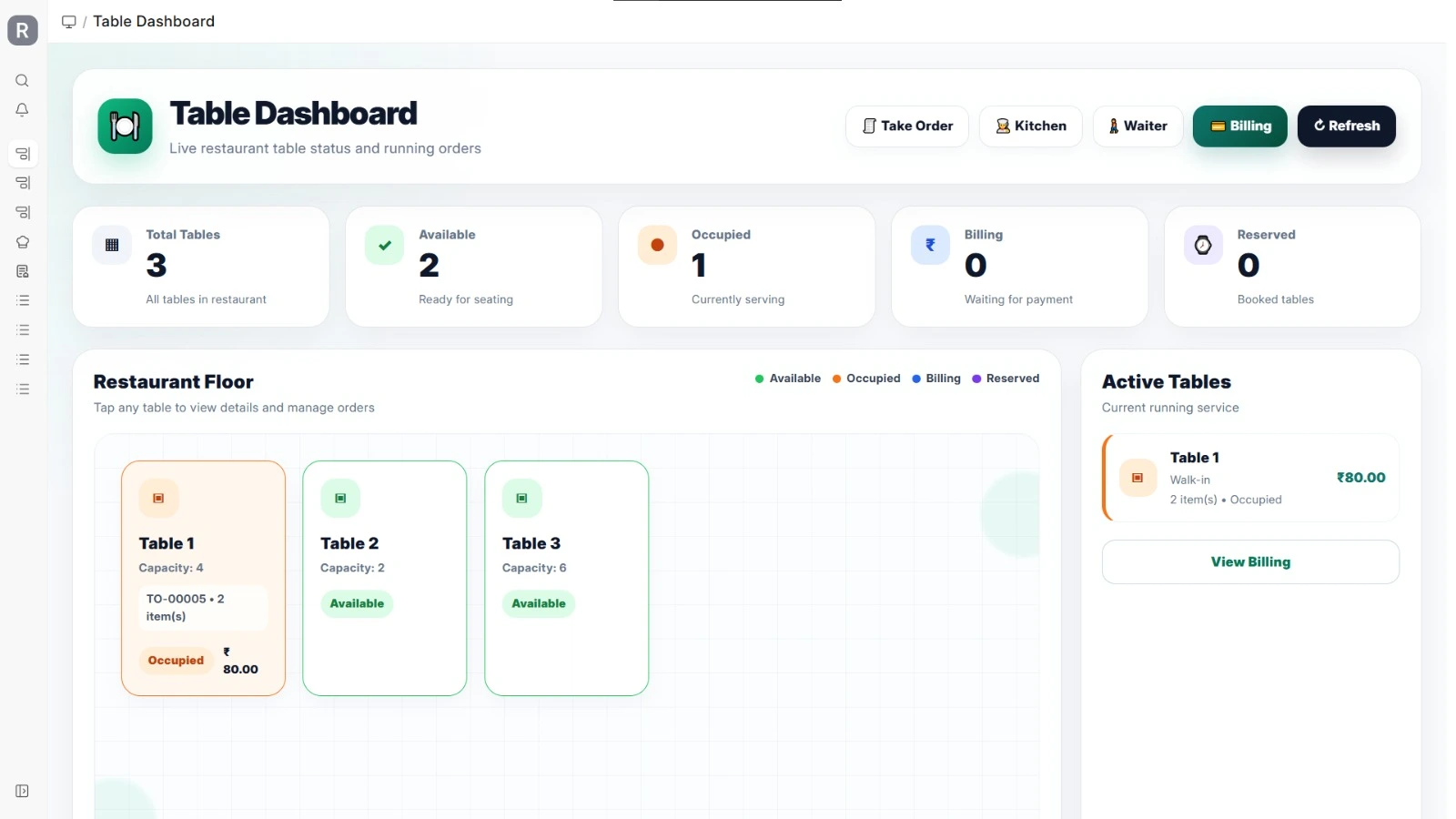
Task: Click the 'Waiting for payment' caption
Action: click(1018, 299)
